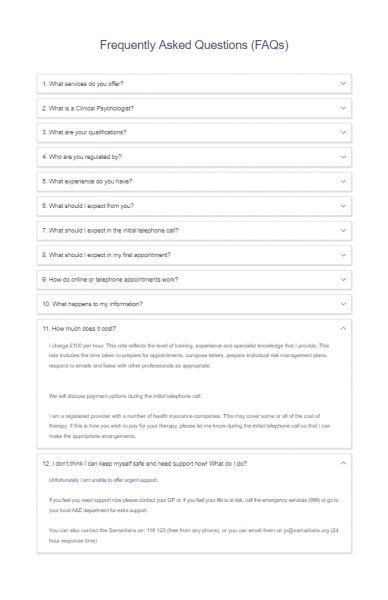
Task: Click chevron beside 'What experience do you have?'
Action: click(x=343, y=181)
